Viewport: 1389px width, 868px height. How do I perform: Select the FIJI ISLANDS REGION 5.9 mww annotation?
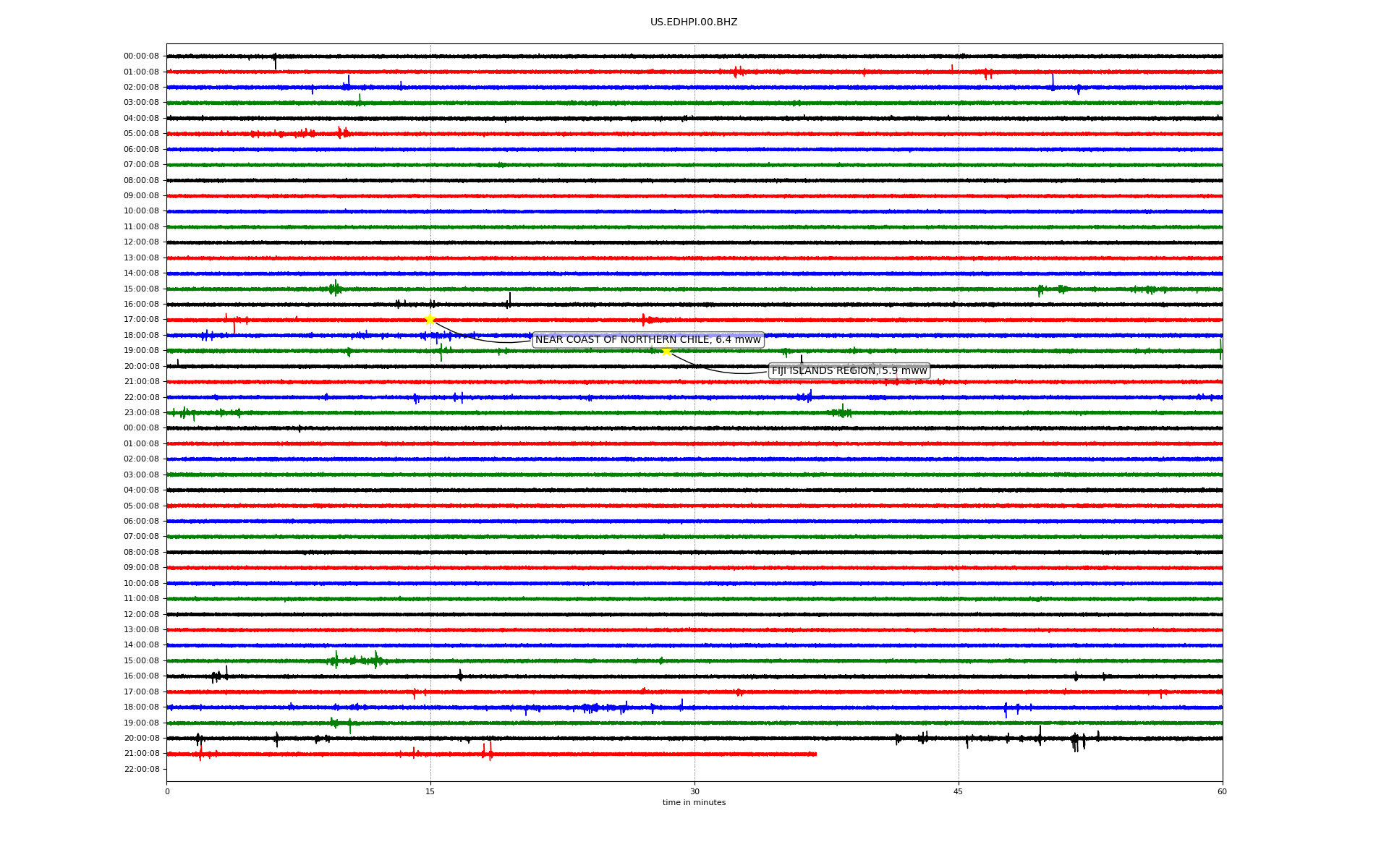coord(849,371)
